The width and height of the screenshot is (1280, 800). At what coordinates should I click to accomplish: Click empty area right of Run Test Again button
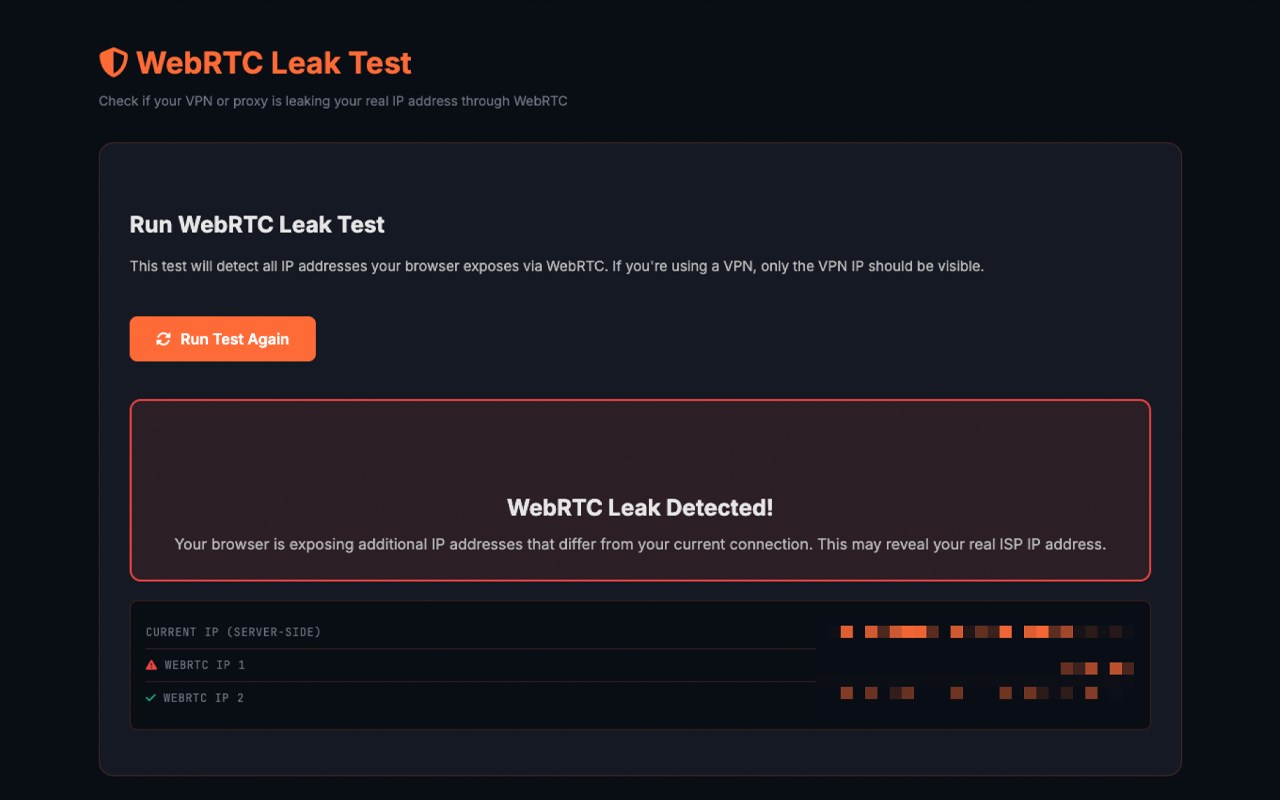click(x=700, y=339)
